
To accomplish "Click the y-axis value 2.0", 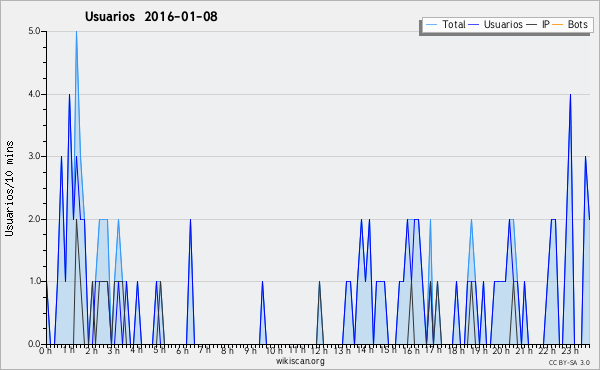I will tap(34, 219).
